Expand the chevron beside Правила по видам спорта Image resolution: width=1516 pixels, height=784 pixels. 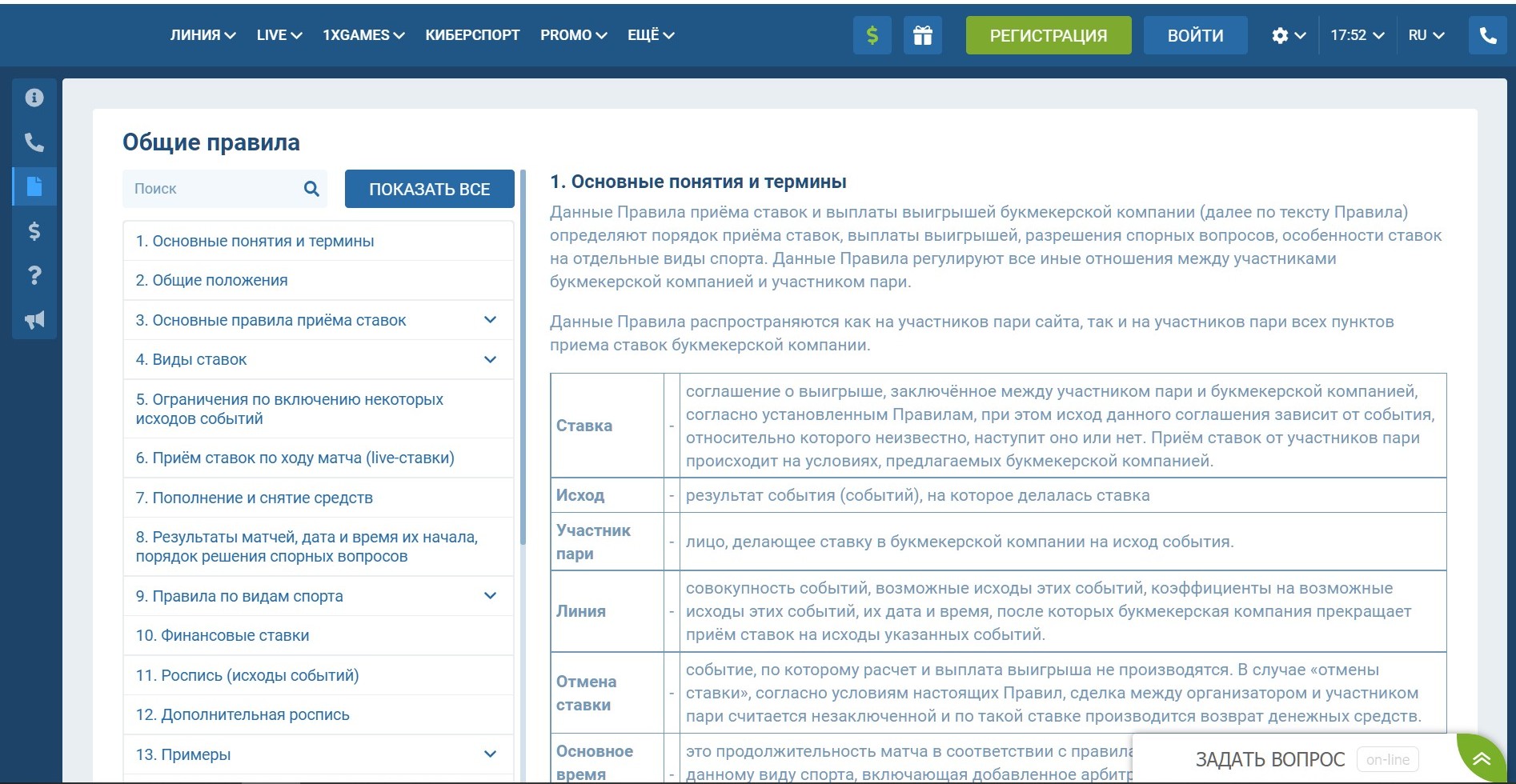pos(491,596)
